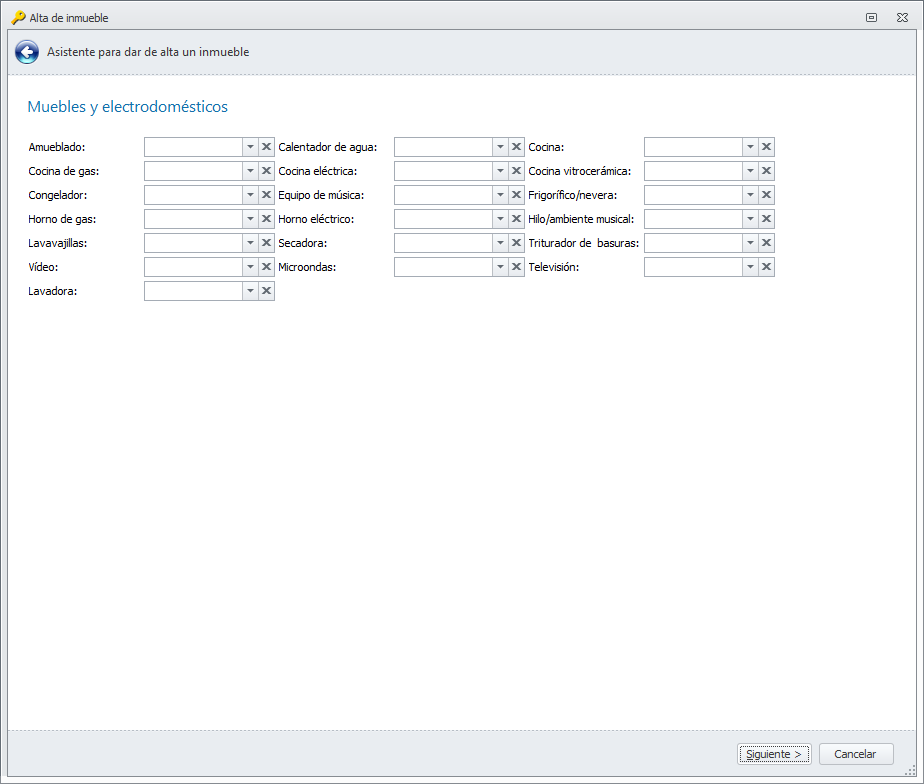Screen dimensions: 924x784
Task: Open the Secadora dropdown arrow
Action: coord(500,243)
